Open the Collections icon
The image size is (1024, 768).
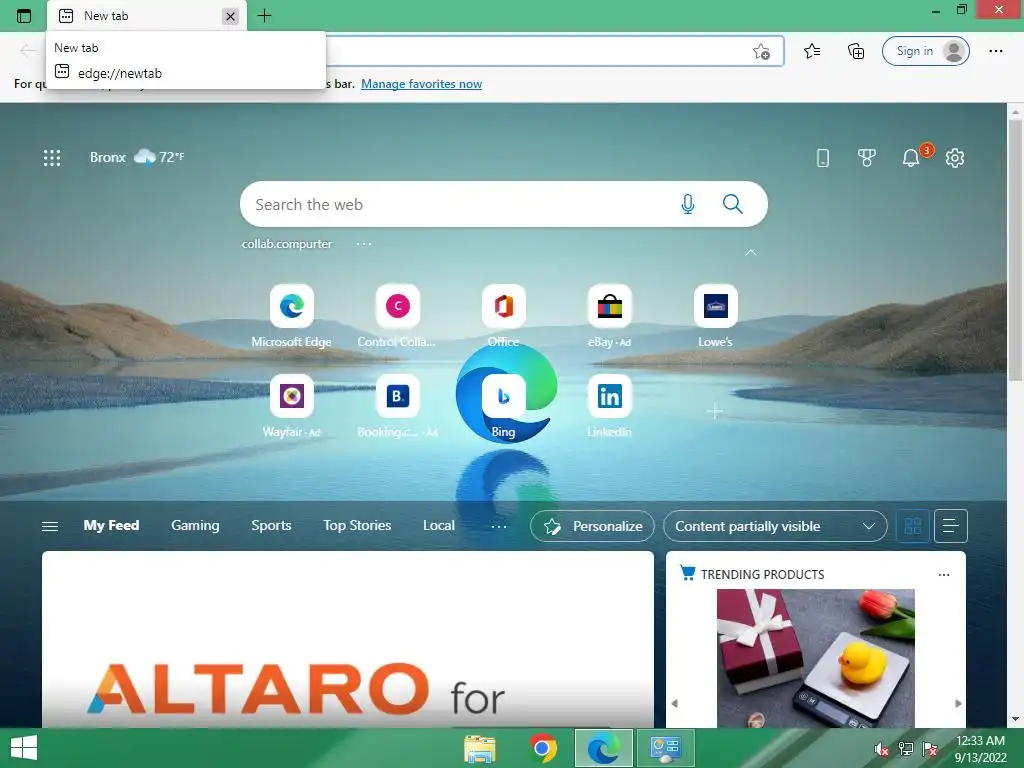pyautogui.click(x=856, y=51)
